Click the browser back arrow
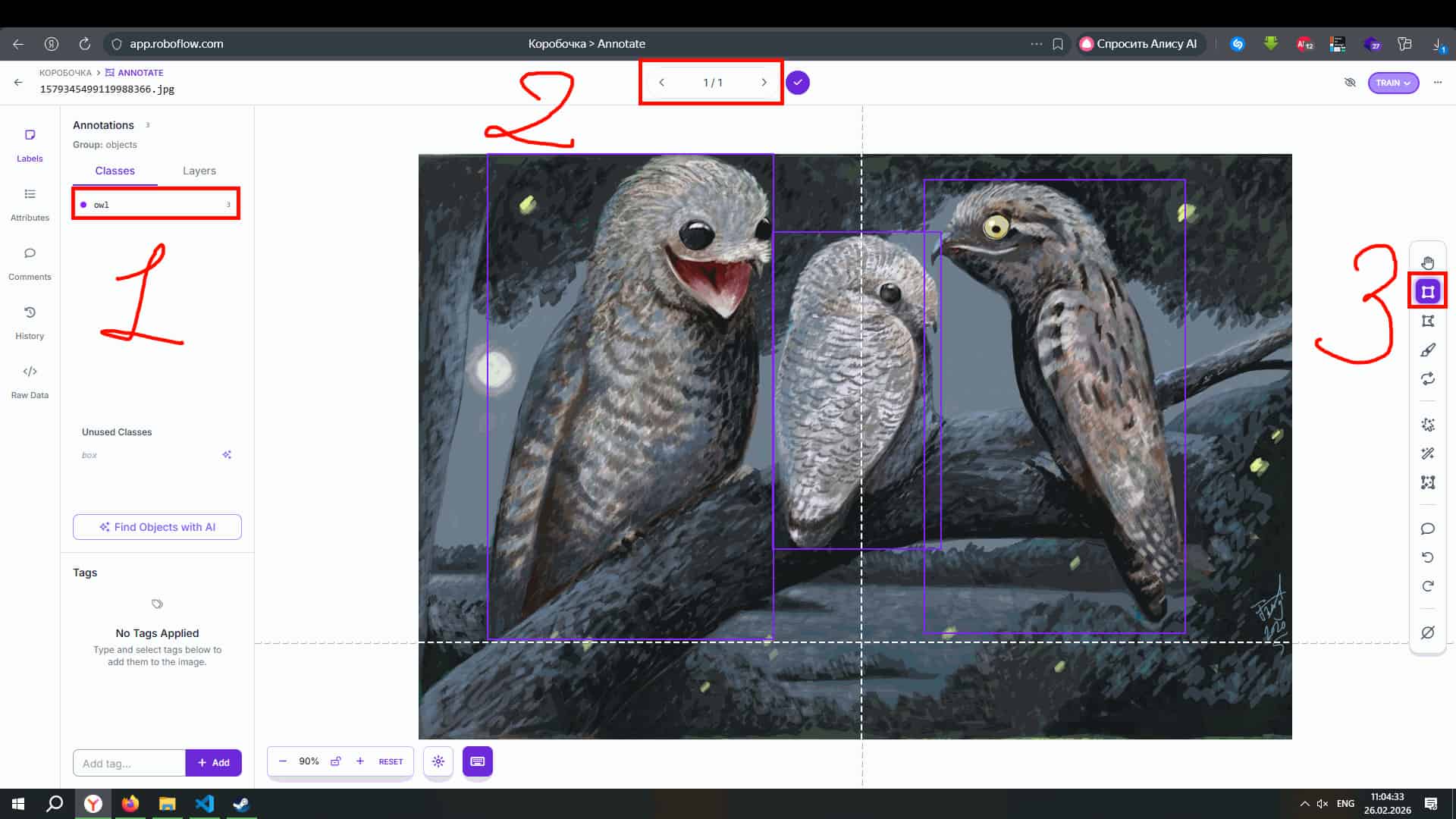Screen dimensions: 1456x819 click(x=18, y=44)
